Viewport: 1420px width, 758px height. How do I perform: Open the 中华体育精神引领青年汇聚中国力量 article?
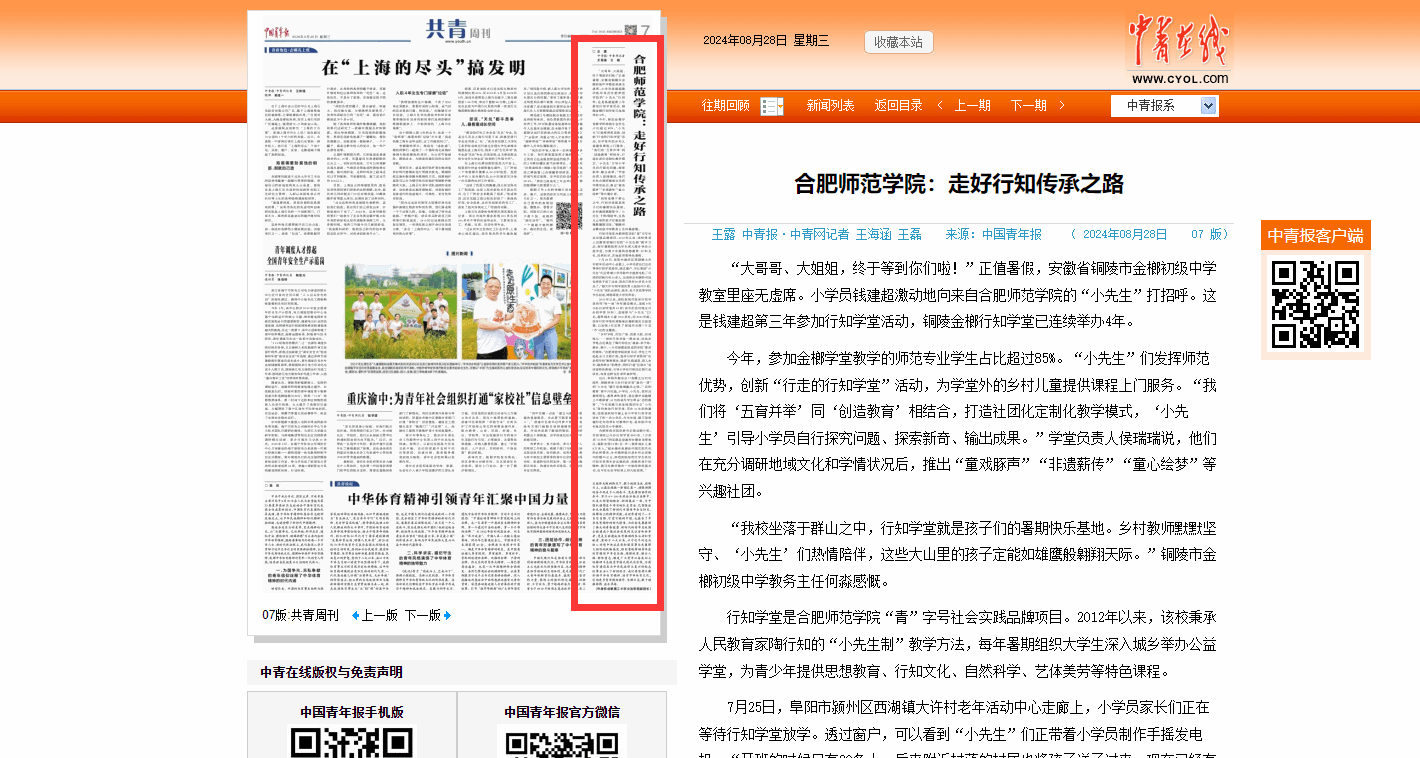point(458,497)
